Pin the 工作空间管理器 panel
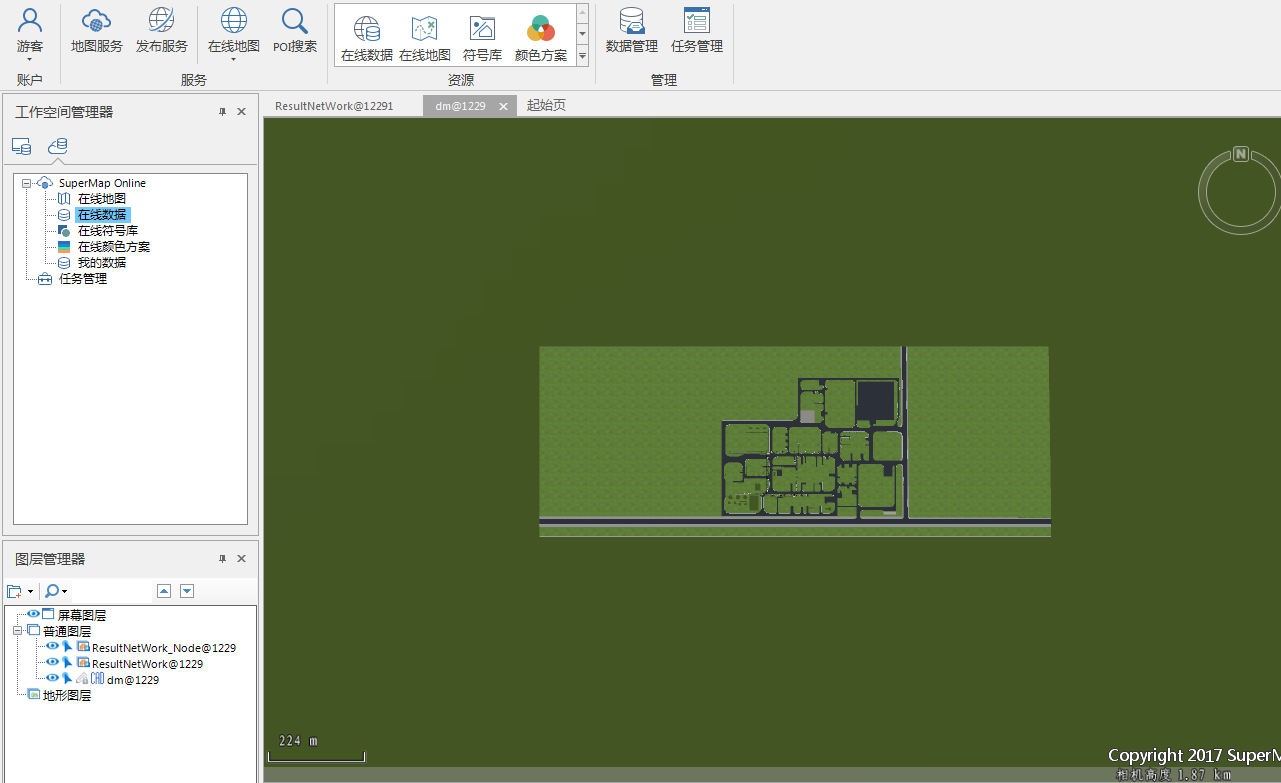The height and width of the screenshot is (783, 1281). click(x=223, y=112)
